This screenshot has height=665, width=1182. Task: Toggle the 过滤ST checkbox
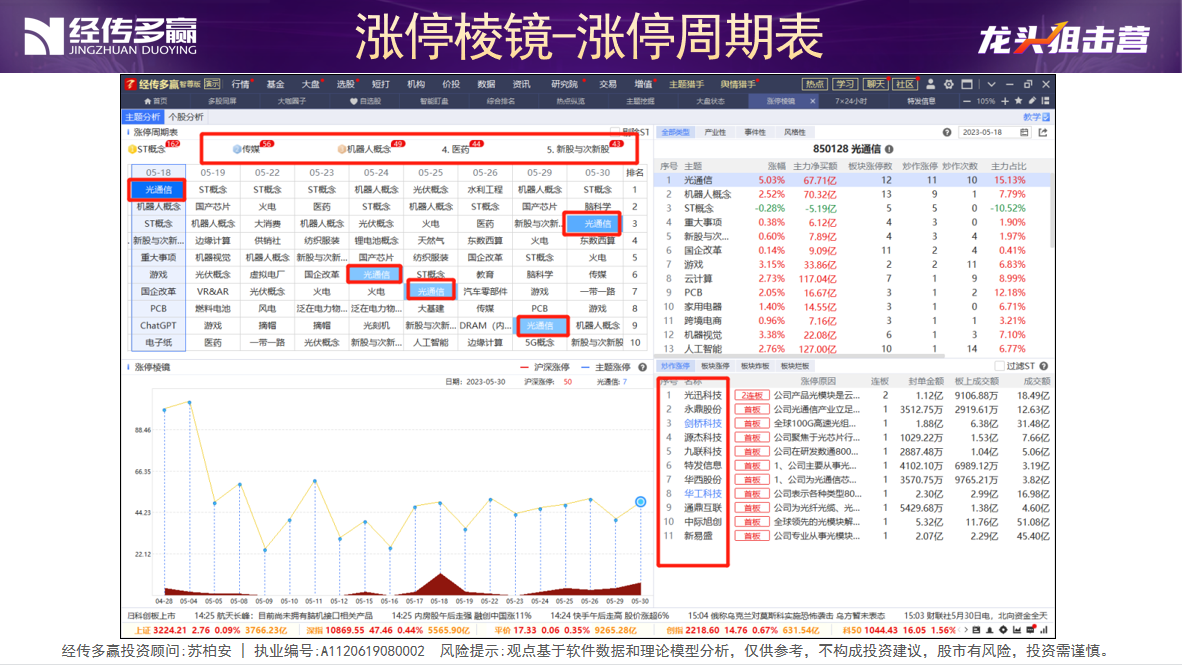coord(1000,366)
